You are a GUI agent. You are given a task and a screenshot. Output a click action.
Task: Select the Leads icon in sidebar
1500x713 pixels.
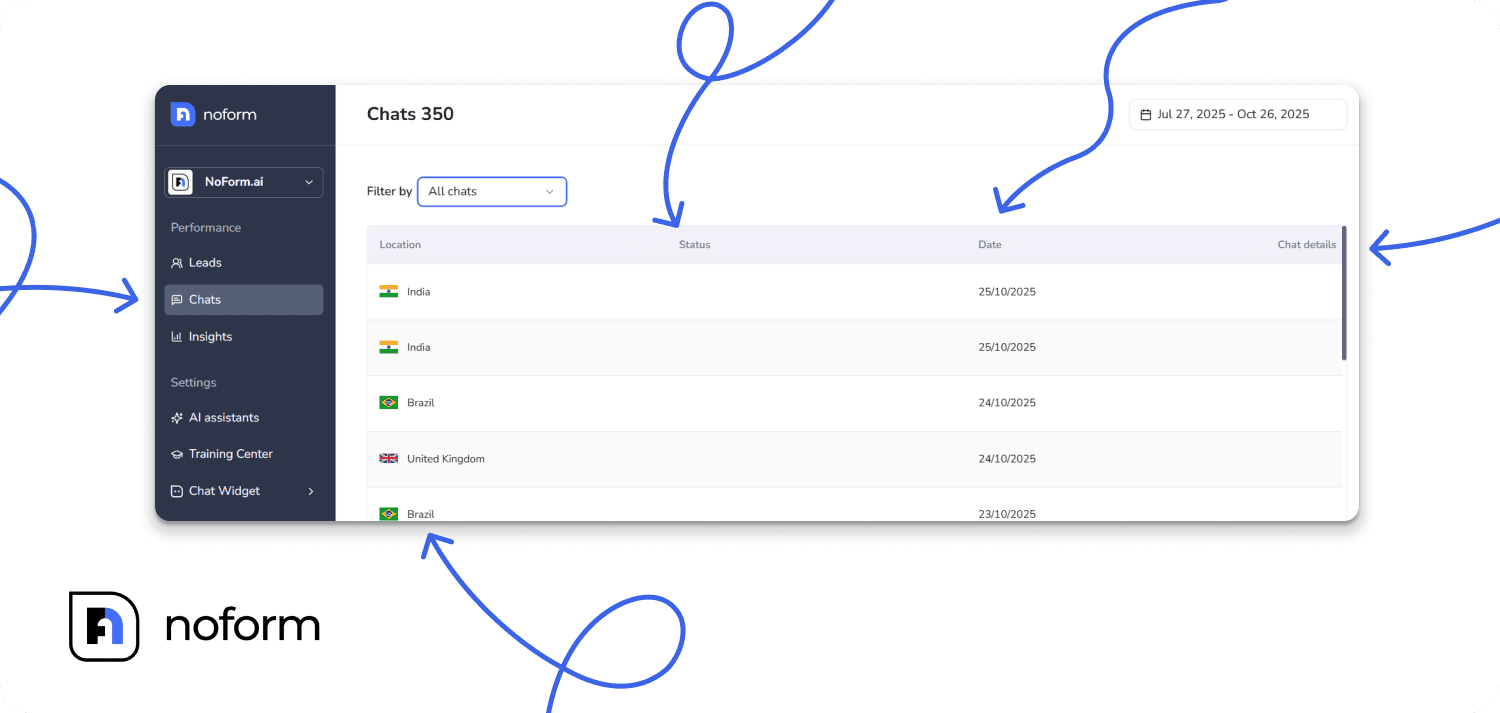pos(177,262)
